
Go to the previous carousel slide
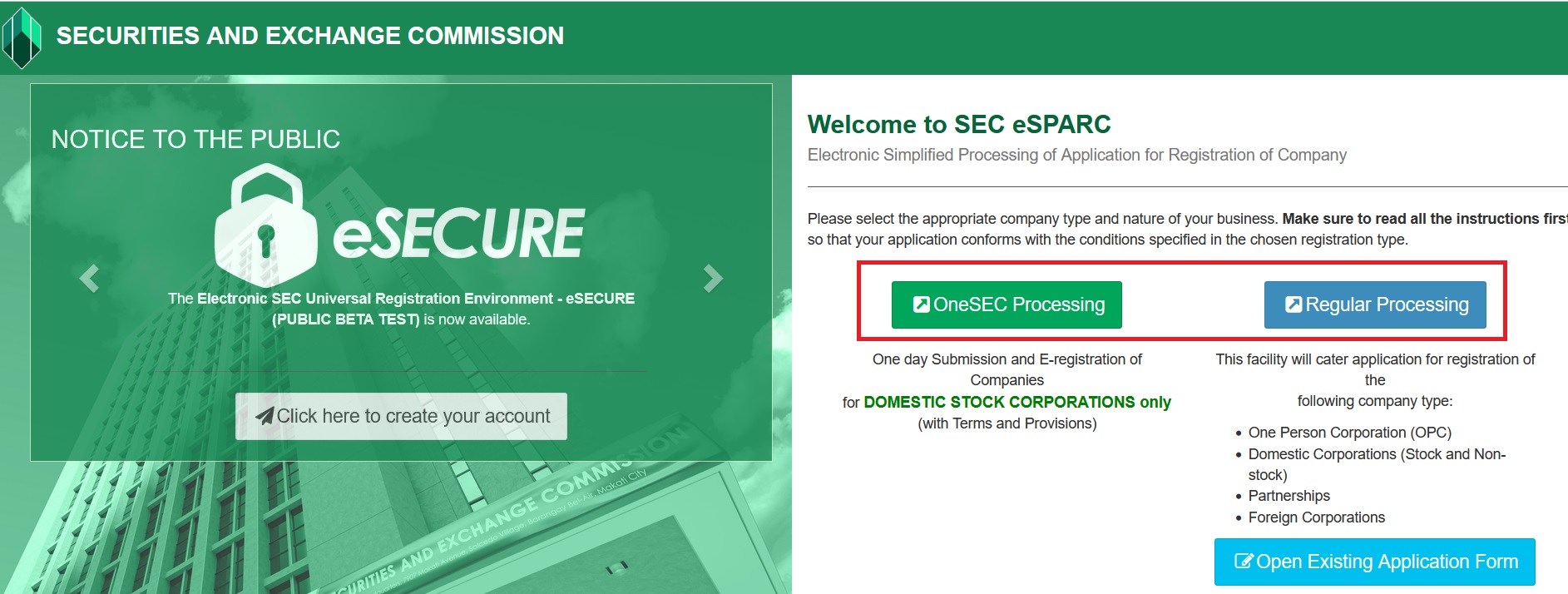click(x=90, y=278)
